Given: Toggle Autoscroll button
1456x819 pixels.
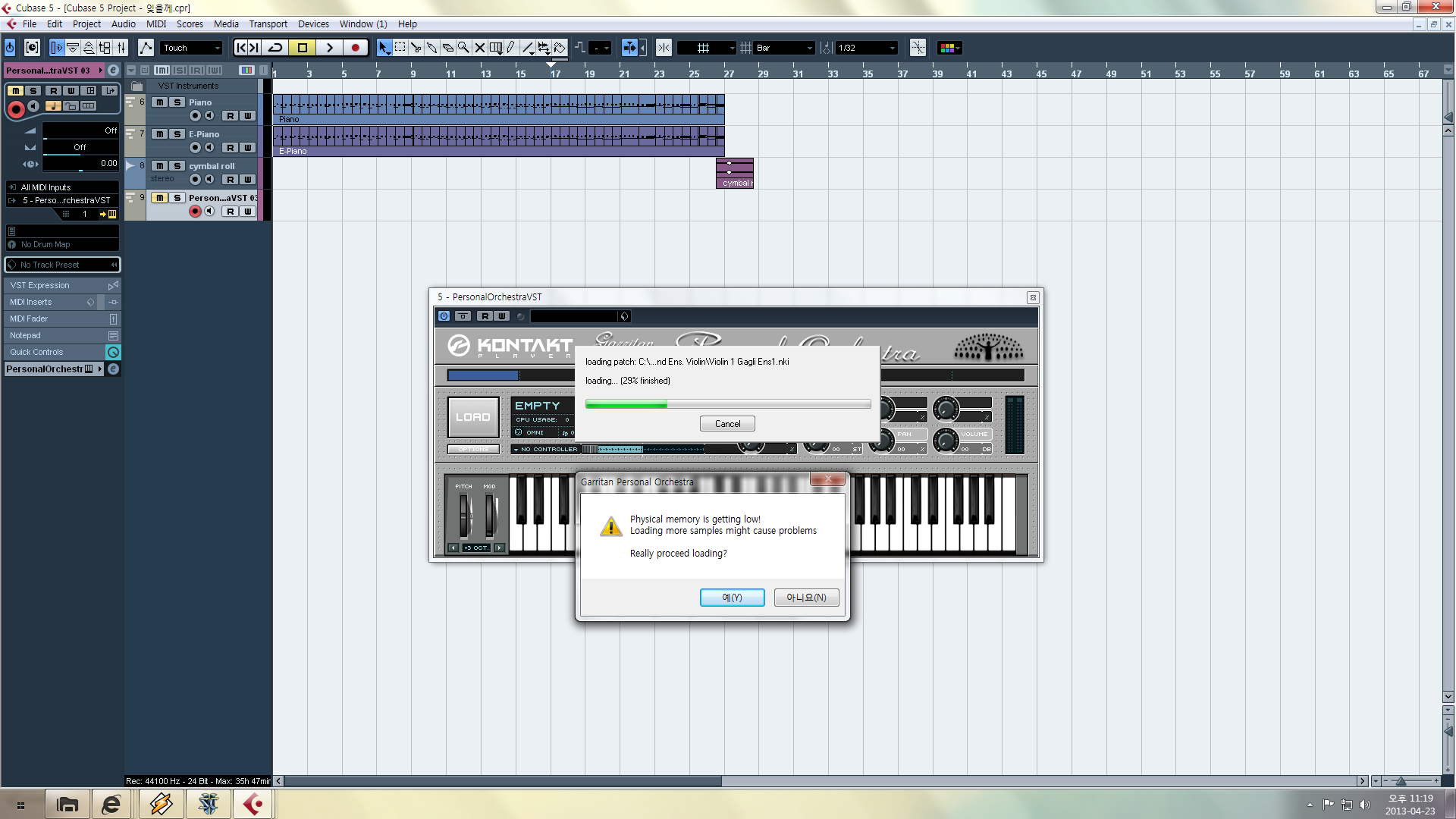Looking at the screenshot, I should pos(629,48).
